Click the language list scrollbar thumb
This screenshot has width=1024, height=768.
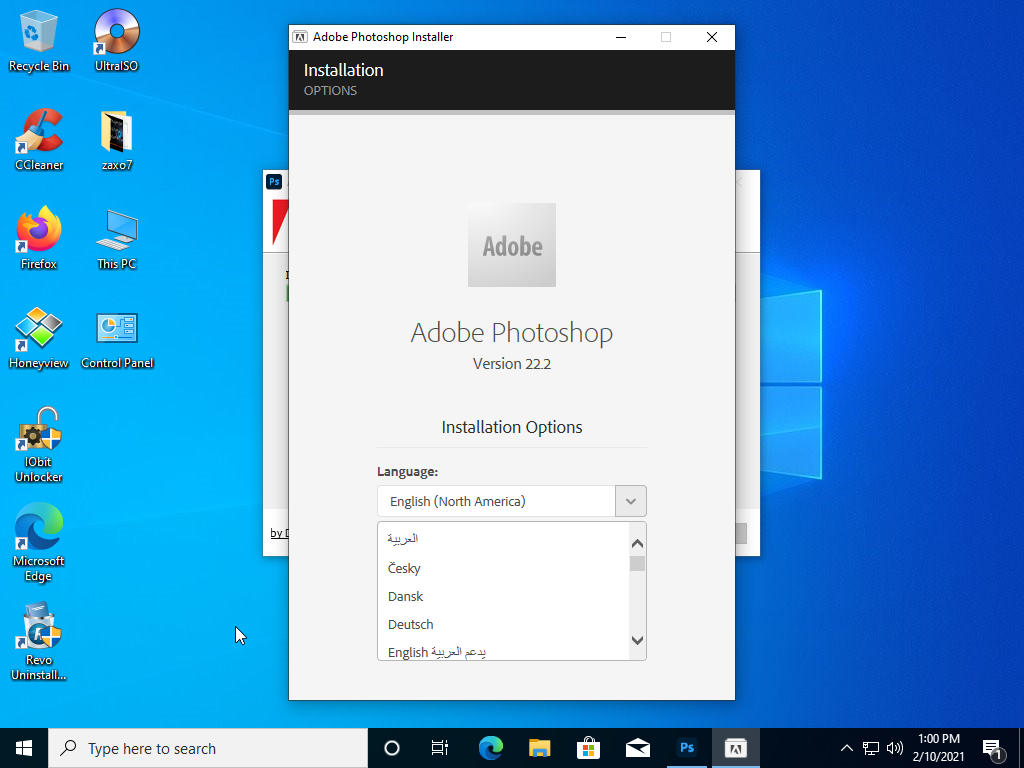click(x=637, y=563)
